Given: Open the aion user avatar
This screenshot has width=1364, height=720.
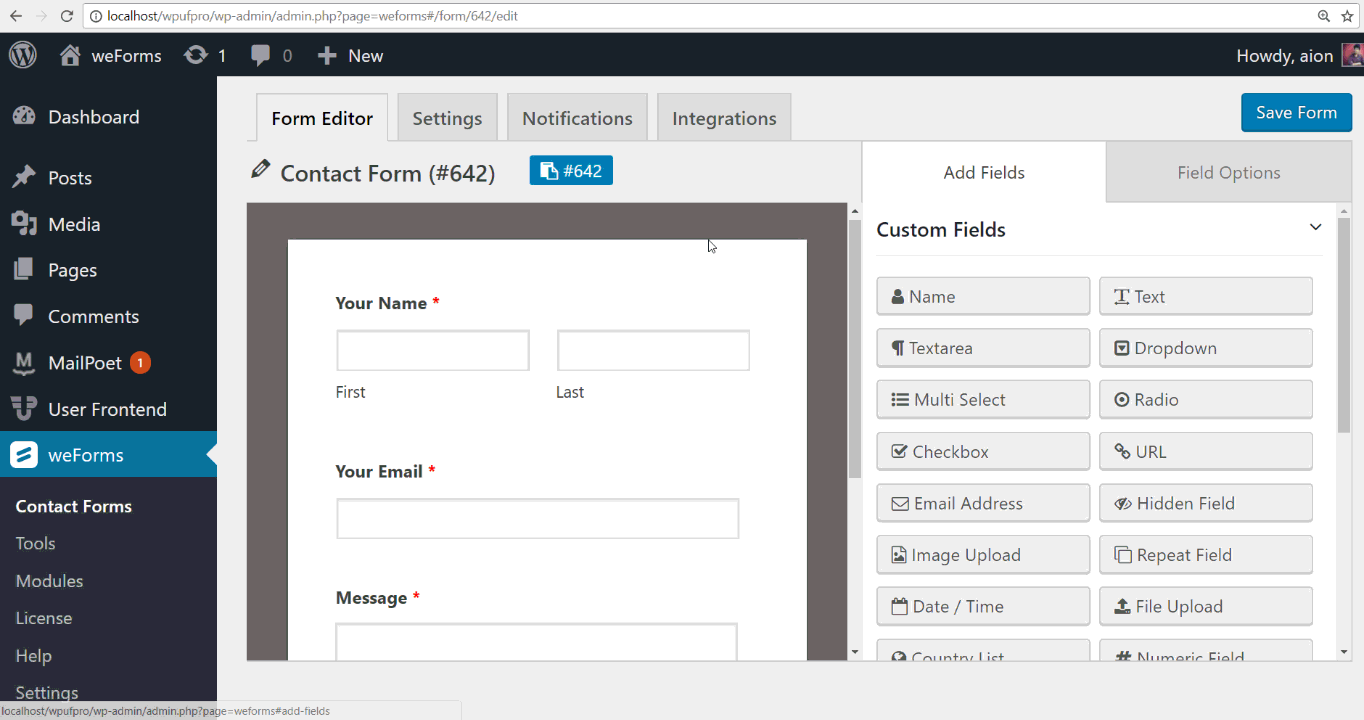Looking at the screenshot, I should click(x=1352, y=55).
